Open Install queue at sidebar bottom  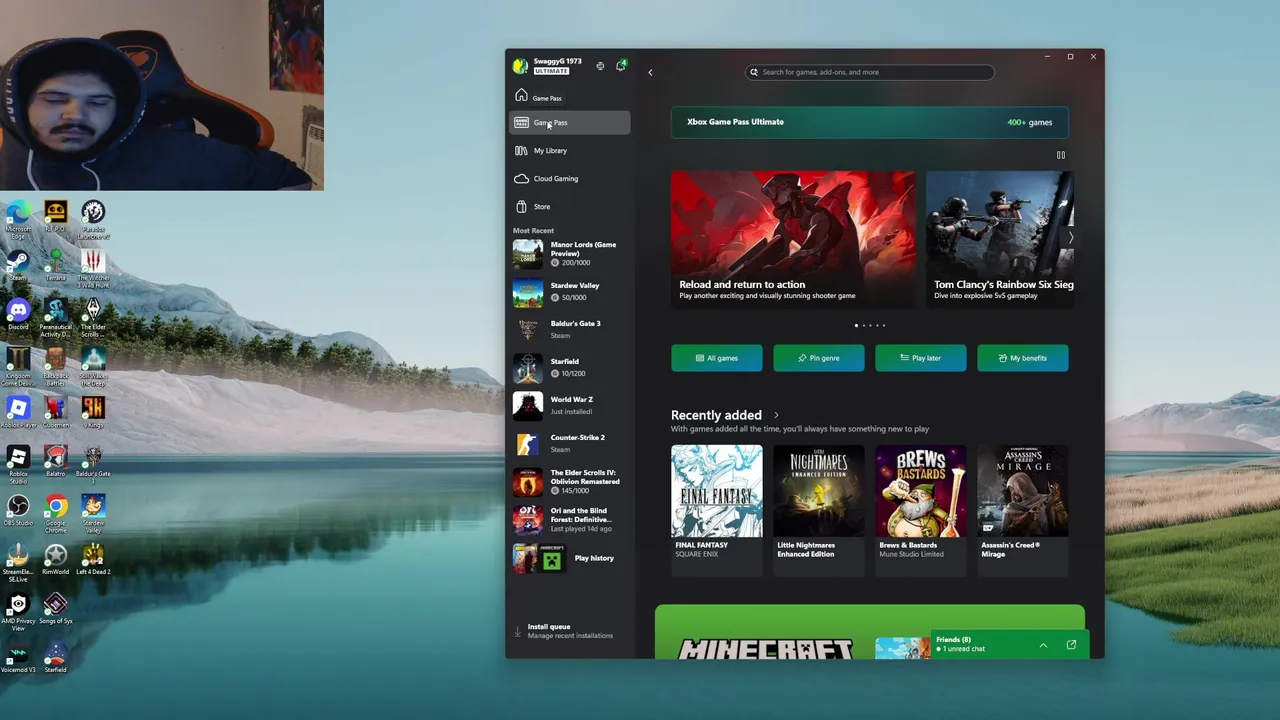[x=570, y=631]
